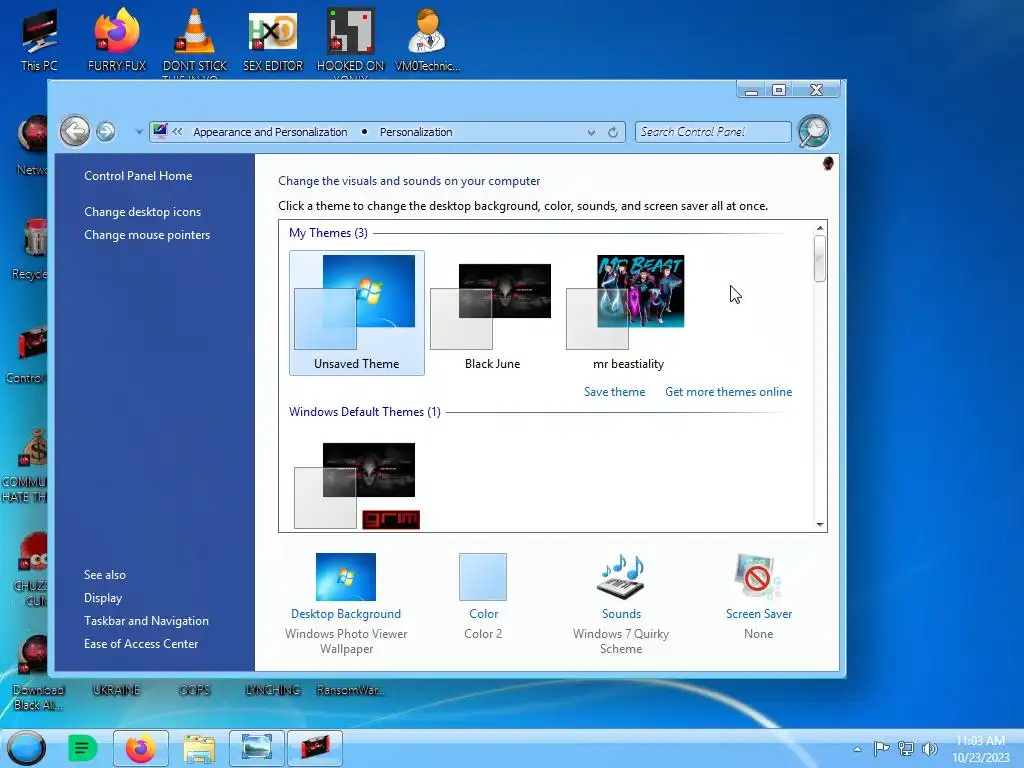Click Get more themes online
The image size is (1024, 768).
pyautogui.click(x=728, y=392)
